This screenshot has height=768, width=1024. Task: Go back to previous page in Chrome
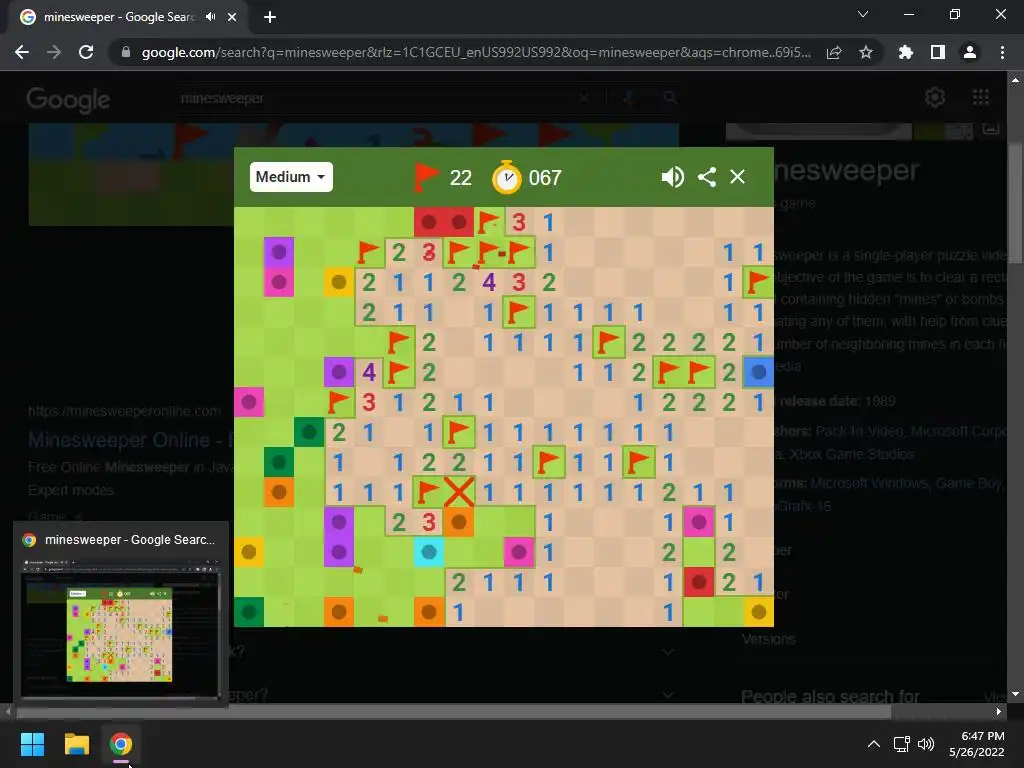[x=22, y=52]
